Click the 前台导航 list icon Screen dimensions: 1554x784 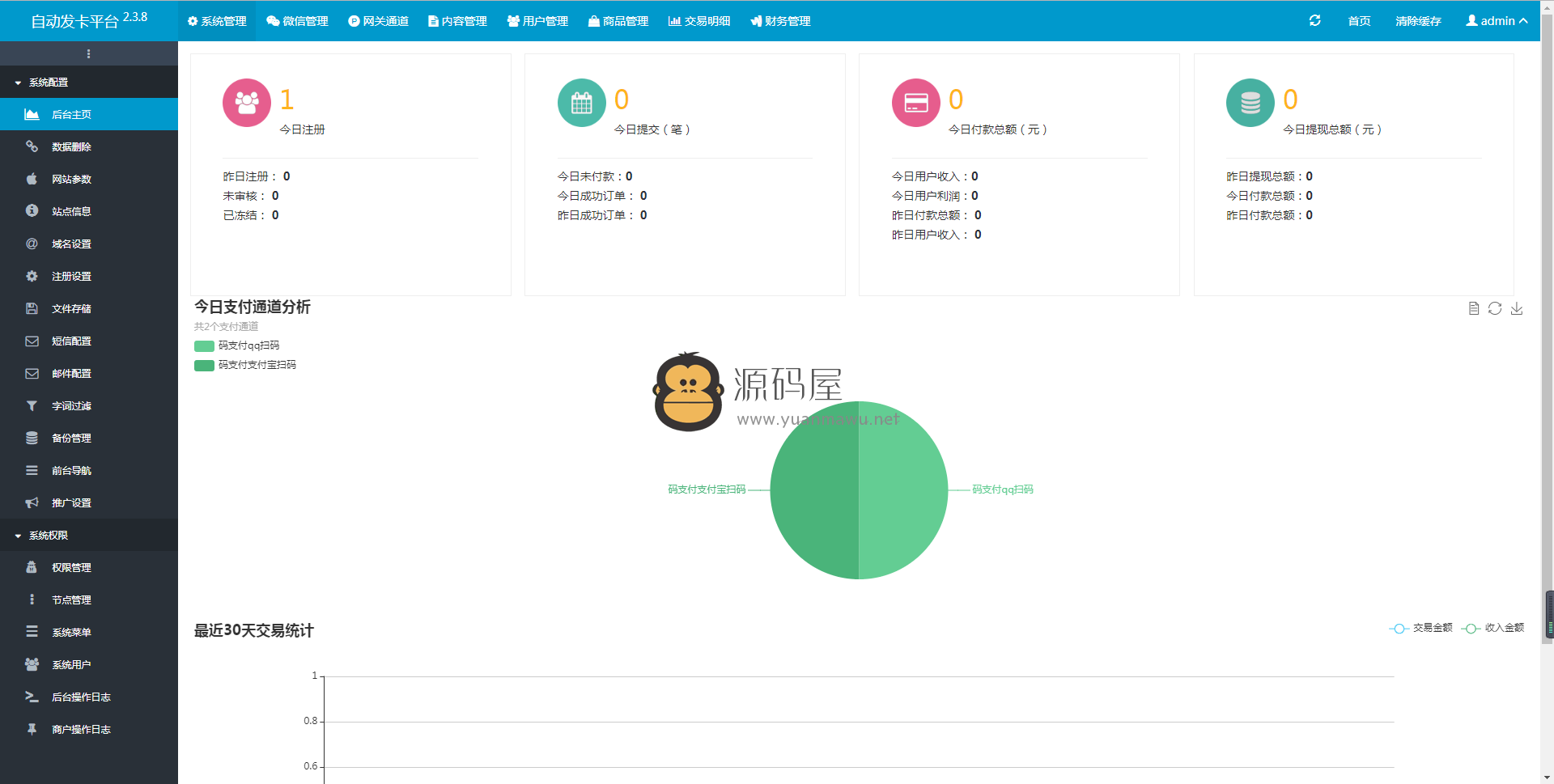[32, 470]
